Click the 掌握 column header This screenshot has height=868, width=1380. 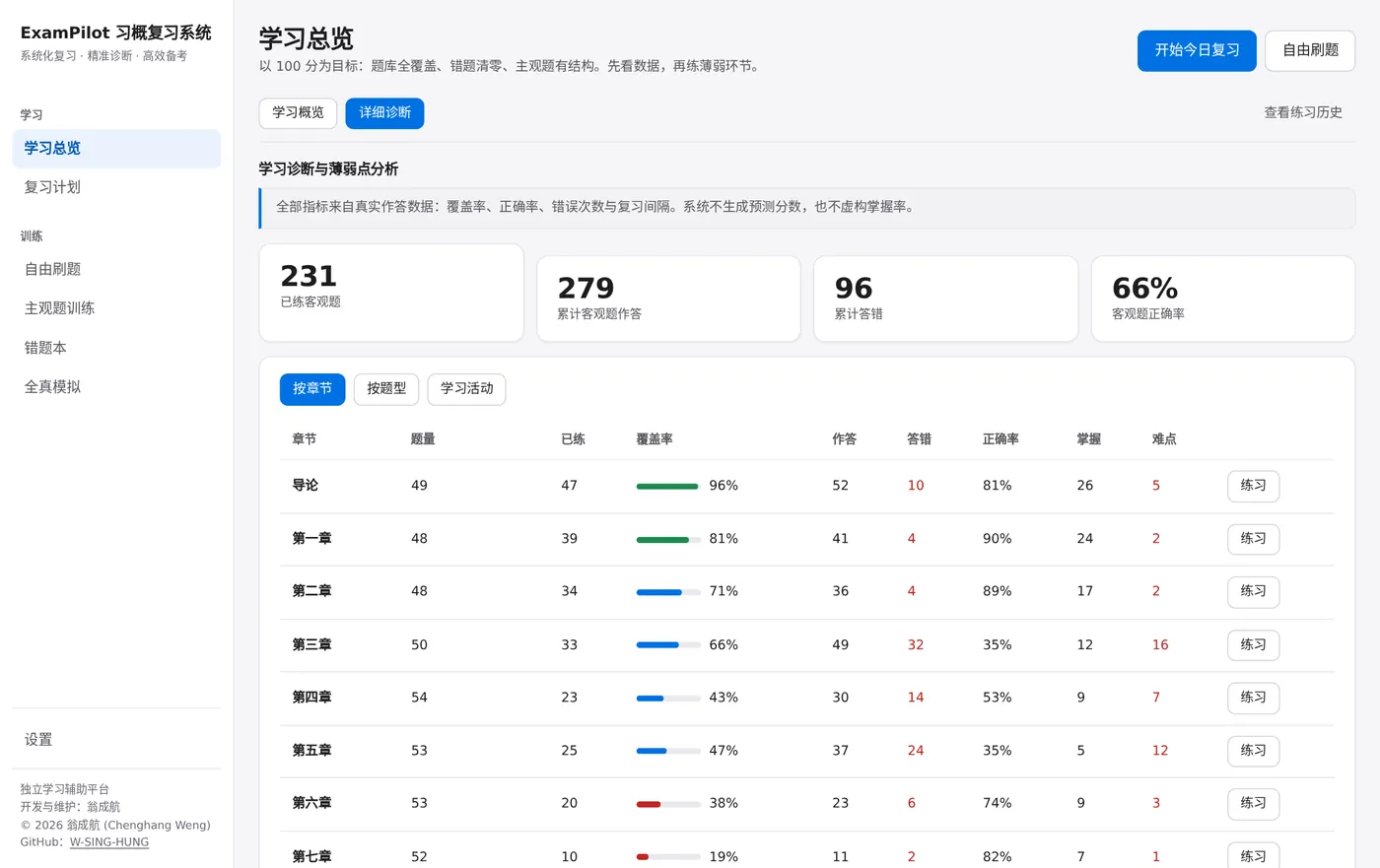pos(1089,439)
